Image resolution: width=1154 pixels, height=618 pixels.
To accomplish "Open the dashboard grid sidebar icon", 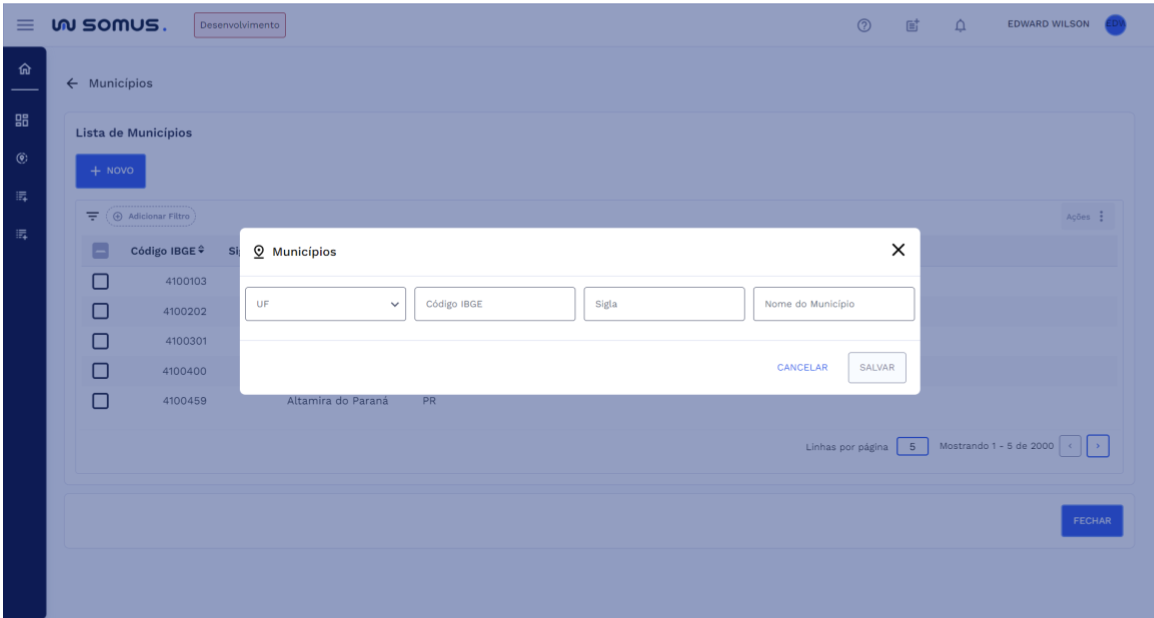I will pyautogui.click(x=23, y=120).
